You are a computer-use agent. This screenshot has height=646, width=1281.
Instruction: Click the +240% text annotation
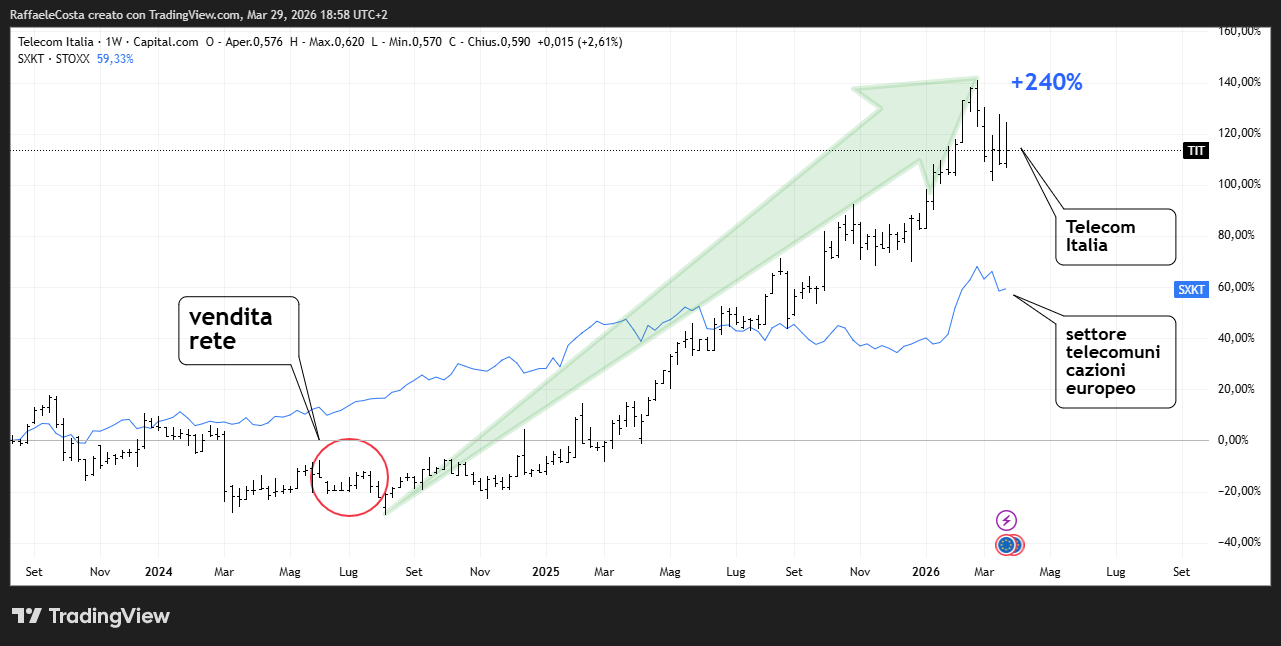pos(1046,83)
